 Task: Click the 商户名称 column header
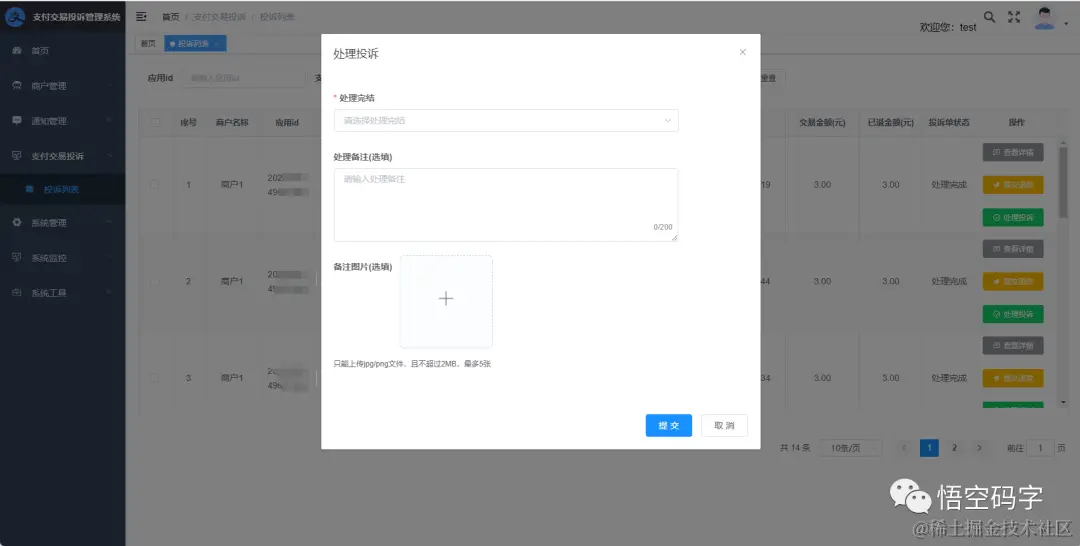point(232,123)
